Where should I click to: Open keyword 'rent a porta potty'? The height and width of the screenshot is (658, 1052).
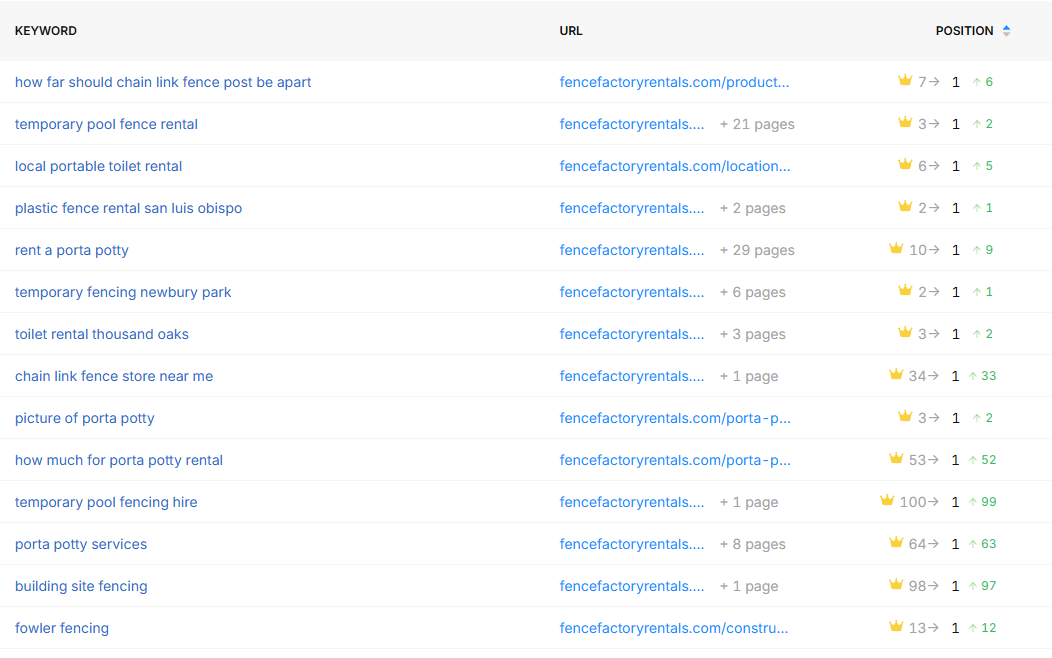(72, 250)
